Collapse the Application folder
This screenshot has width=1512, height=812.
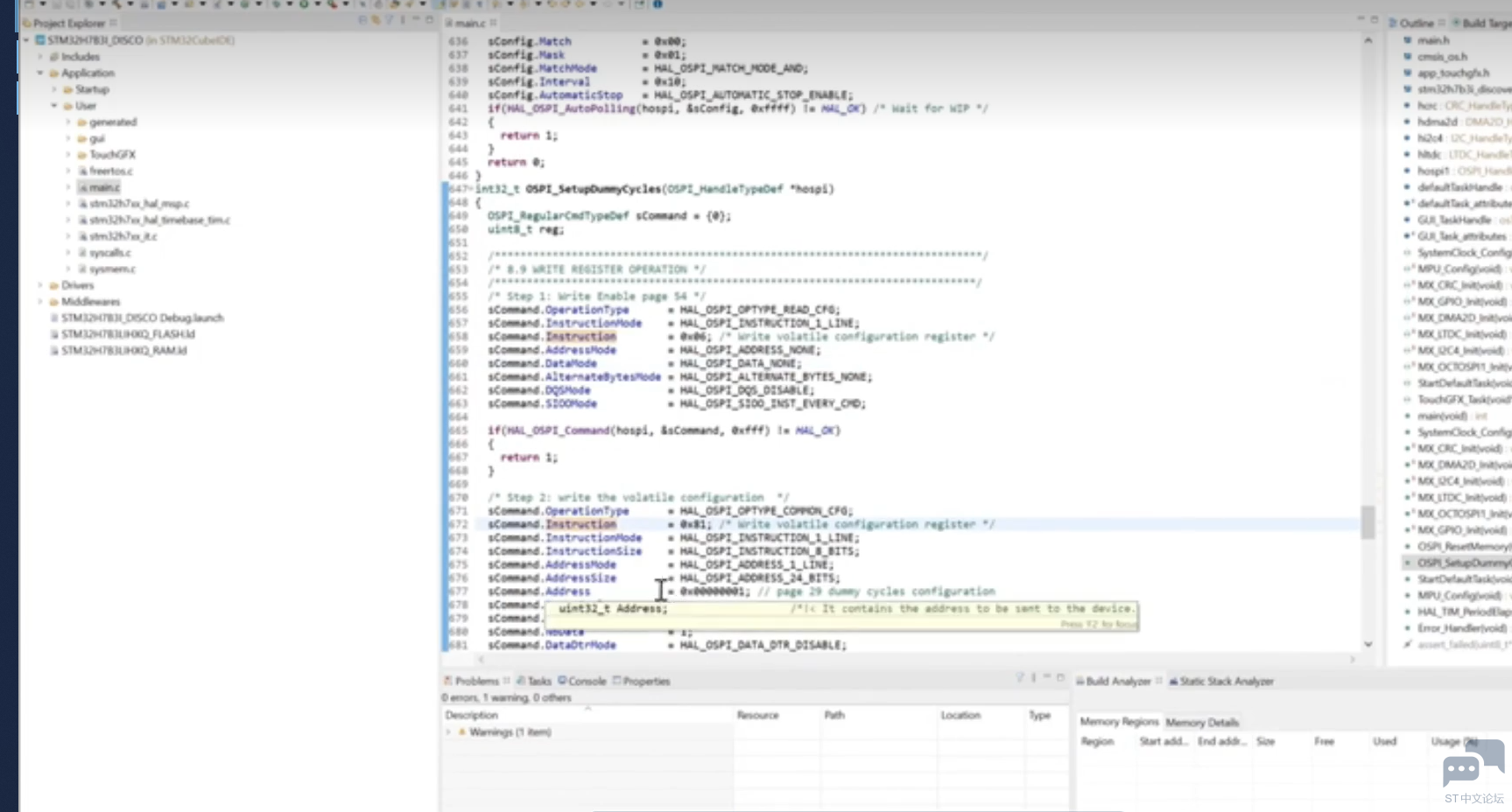click(40, 73)
